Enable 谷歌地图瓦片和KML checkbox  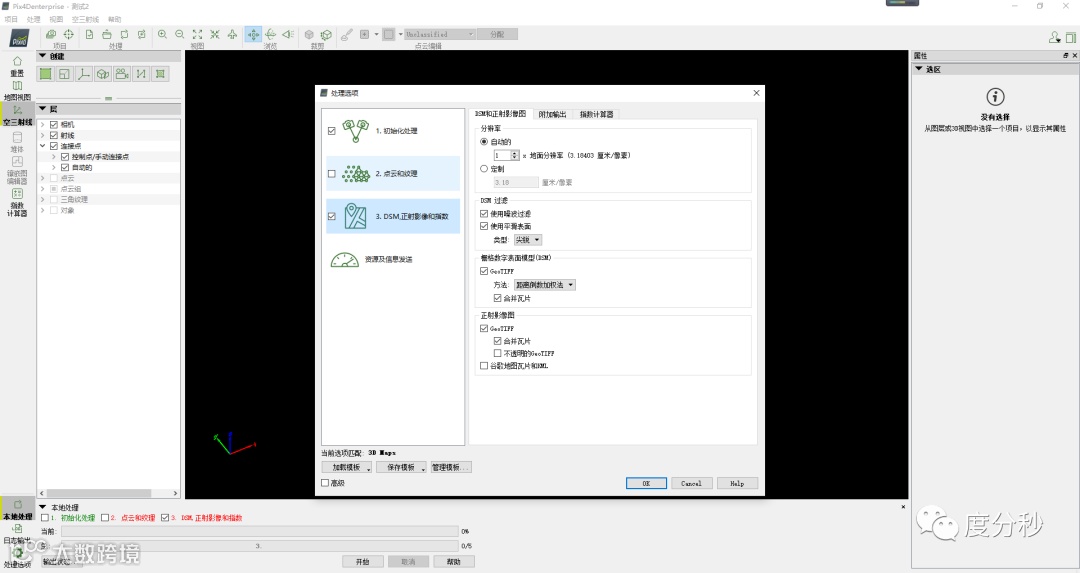pyautogui.click(x=484, y=366)
